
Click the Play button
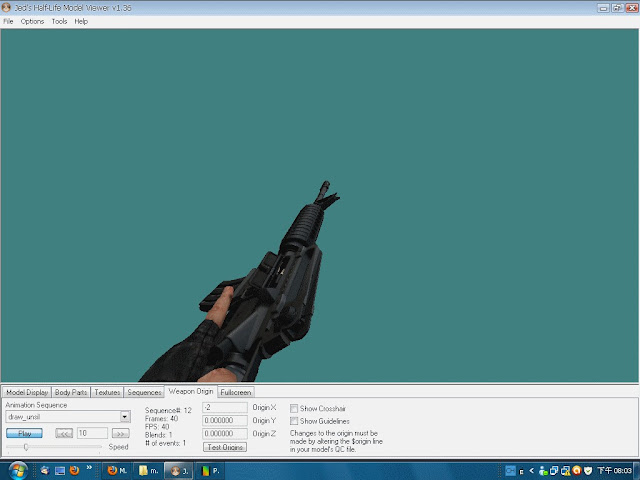pos(24,433)
